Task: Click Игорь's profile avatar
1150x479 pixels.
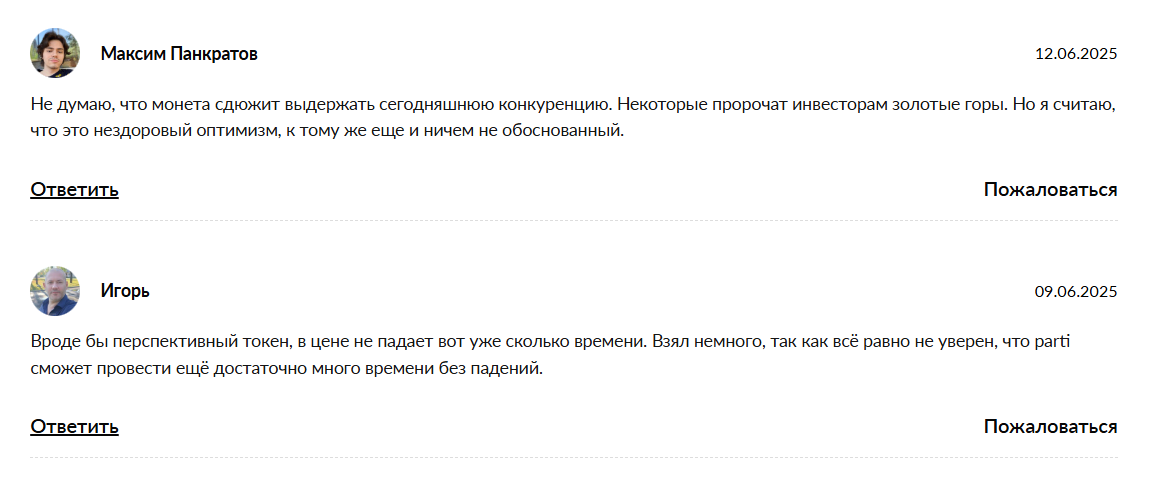Action: 54,291
